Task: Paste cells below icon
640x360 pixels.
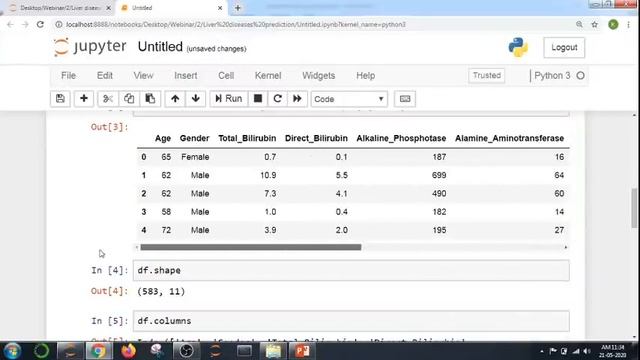Action: 150,99
